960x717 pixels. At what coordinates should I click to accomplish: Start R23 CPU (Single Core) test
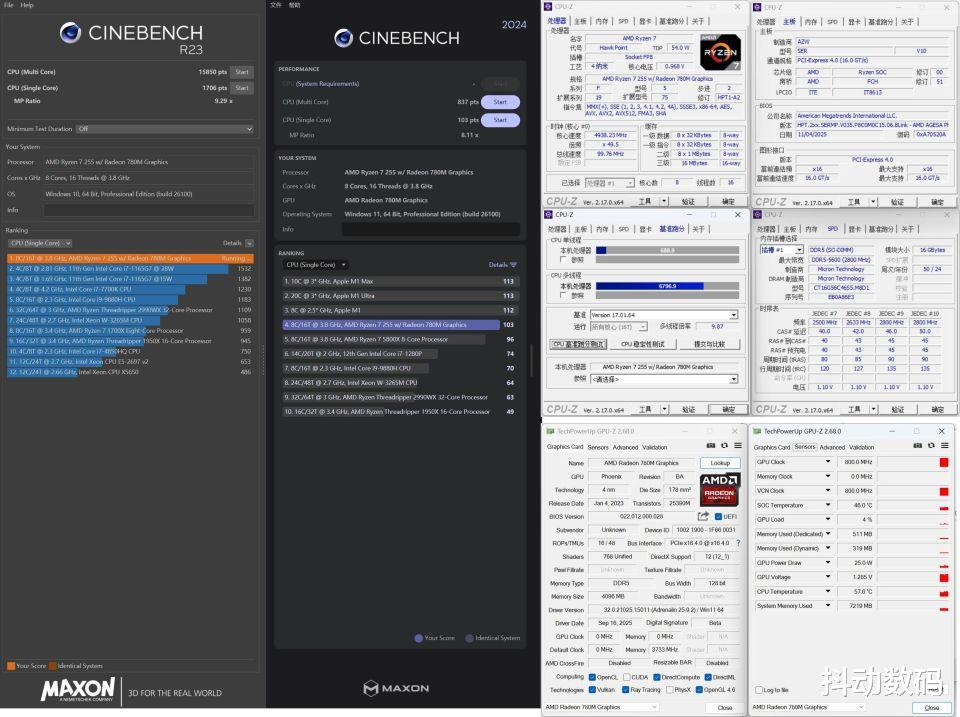pyautogui.click(x=242, y=88)
